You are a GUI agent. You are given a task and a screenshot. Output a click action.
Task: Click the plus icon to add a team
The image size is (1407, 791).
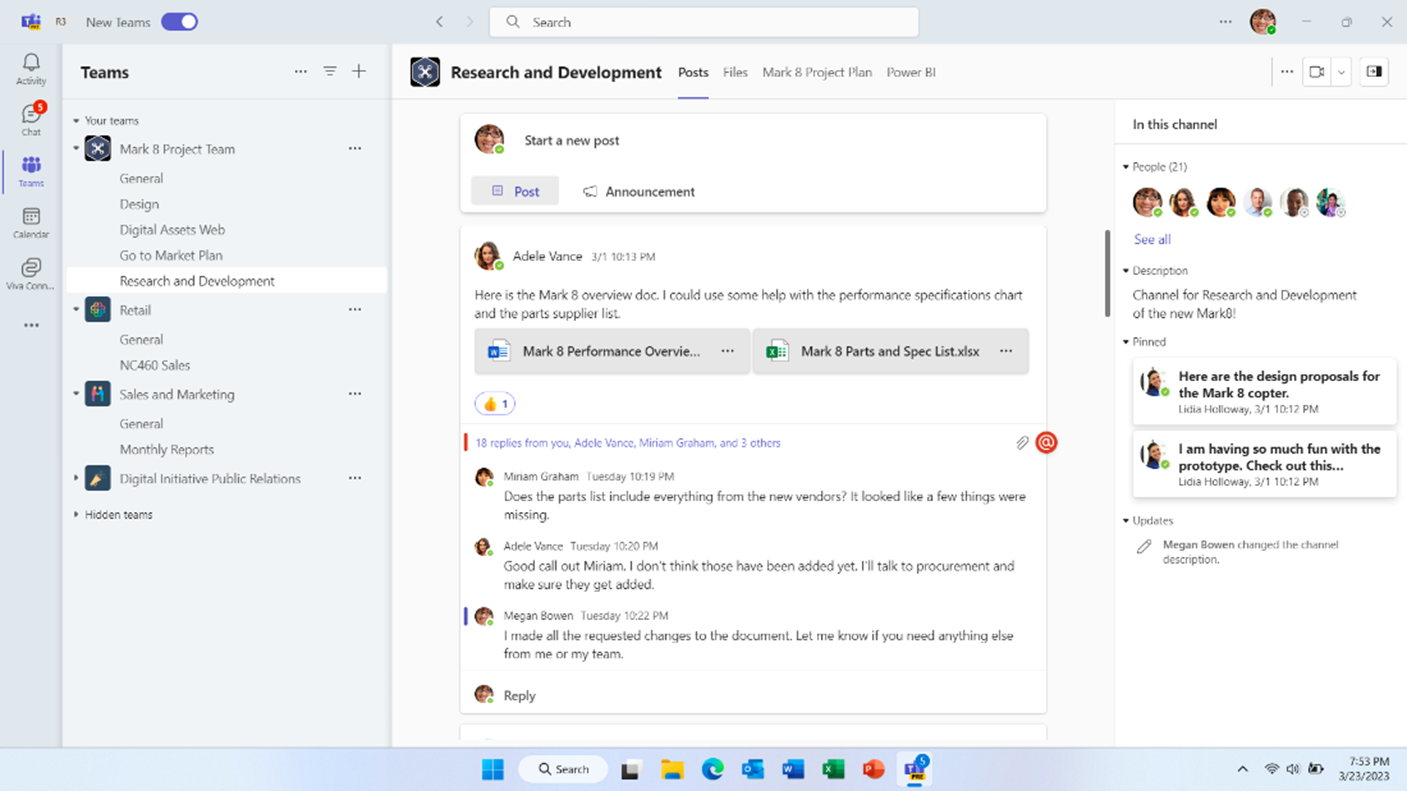359,72
